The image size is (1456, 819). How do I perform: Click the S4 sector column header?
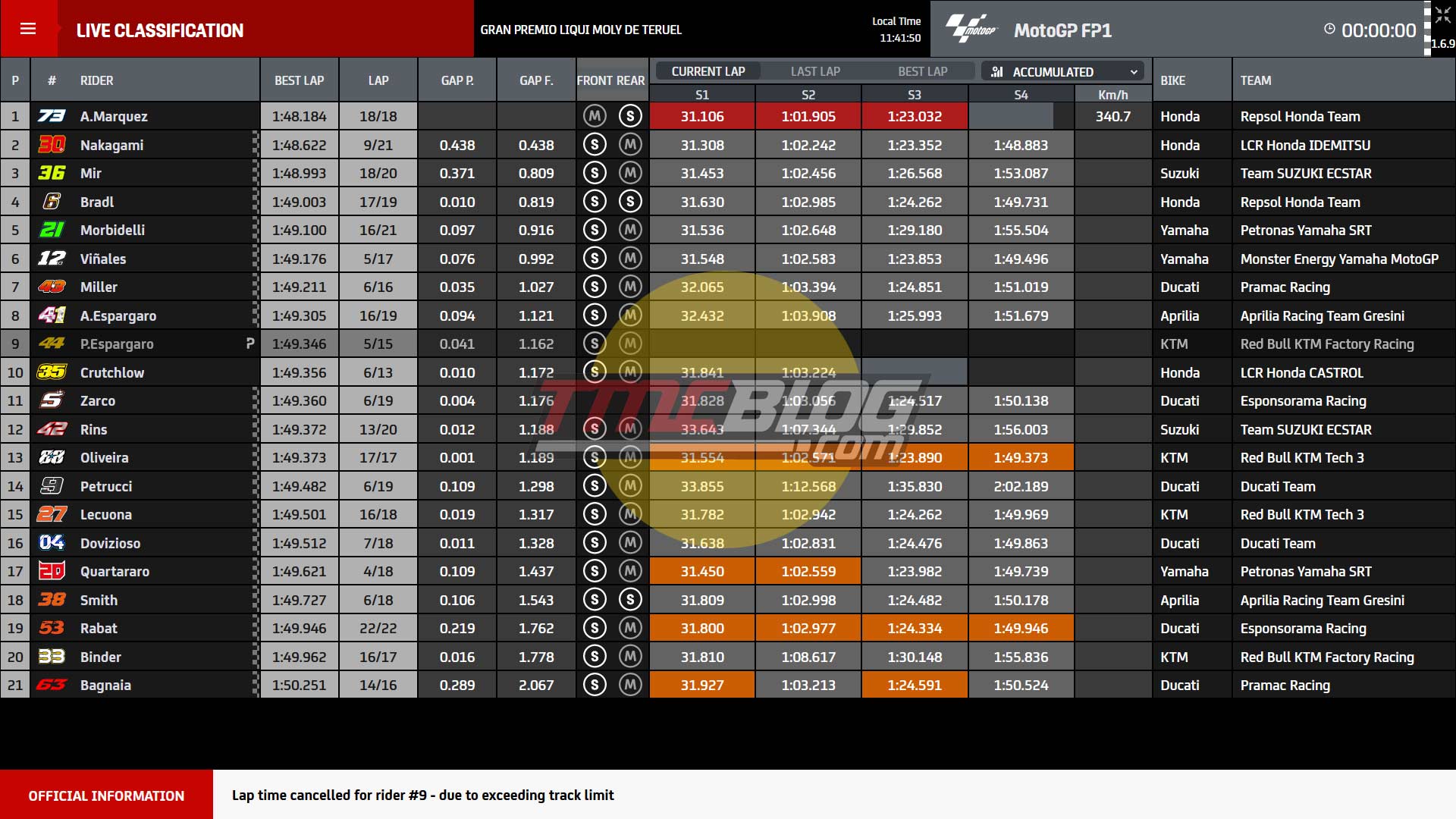(1021, 95)
